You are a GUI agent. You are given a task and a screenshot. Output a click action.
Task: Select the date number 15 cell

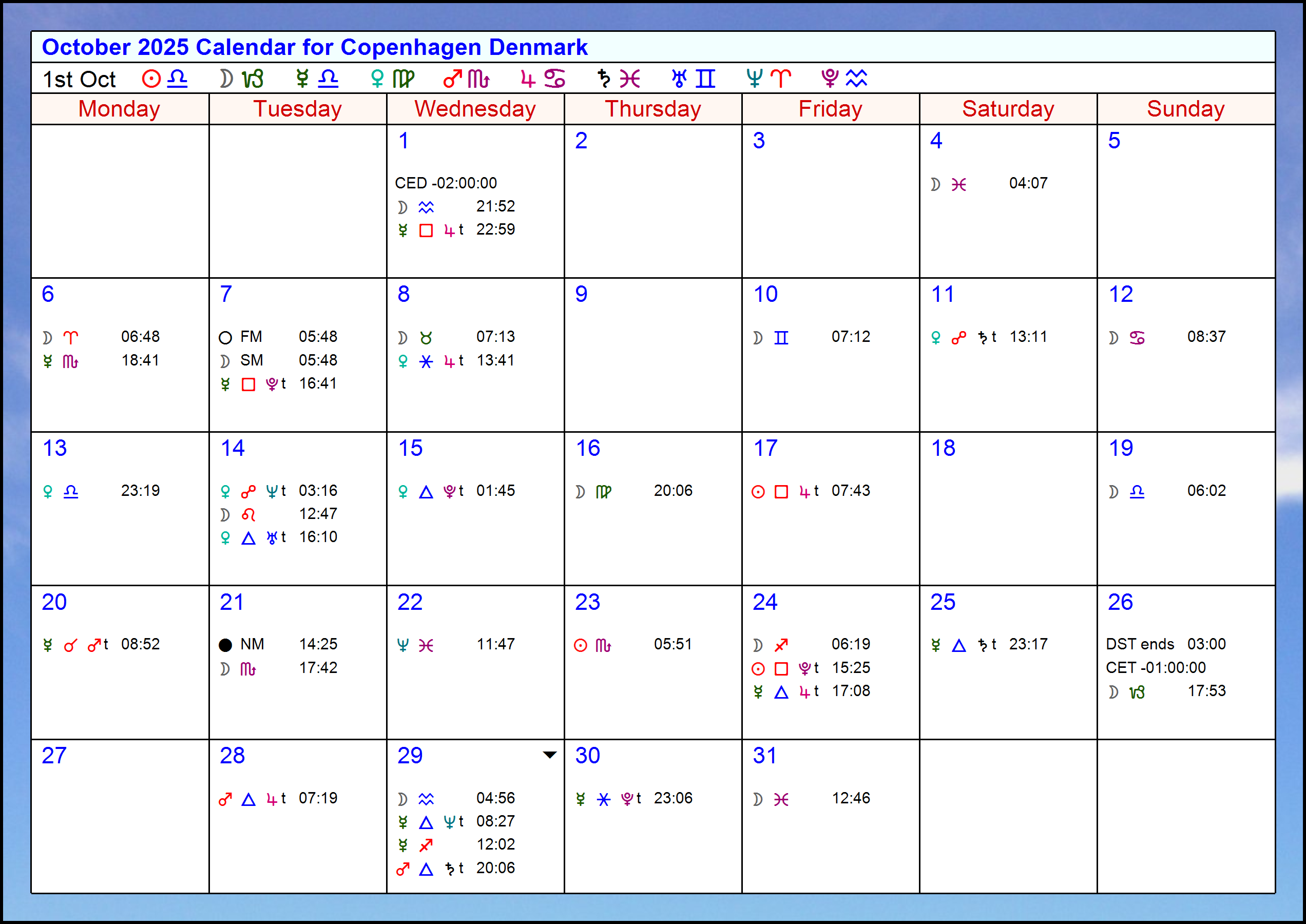(x=411, y=448)
